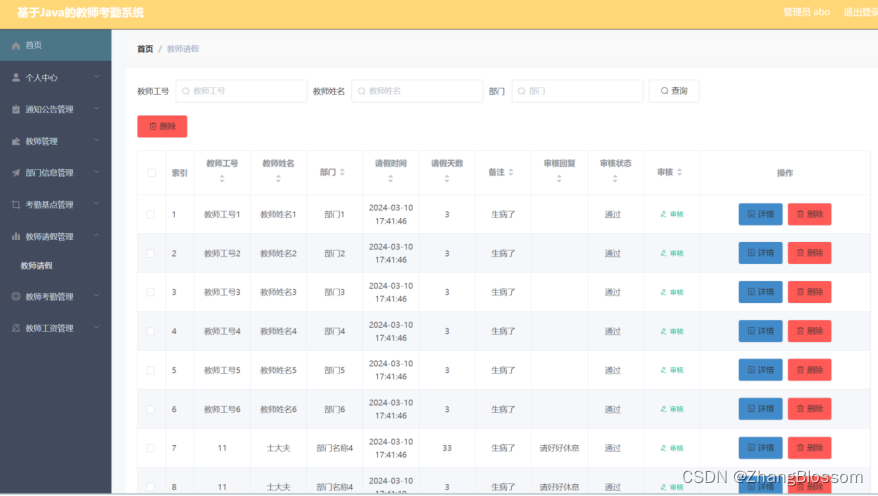Click the person icon beside 个人中心
The image size is (878, 496).
(x=16, y=77)
